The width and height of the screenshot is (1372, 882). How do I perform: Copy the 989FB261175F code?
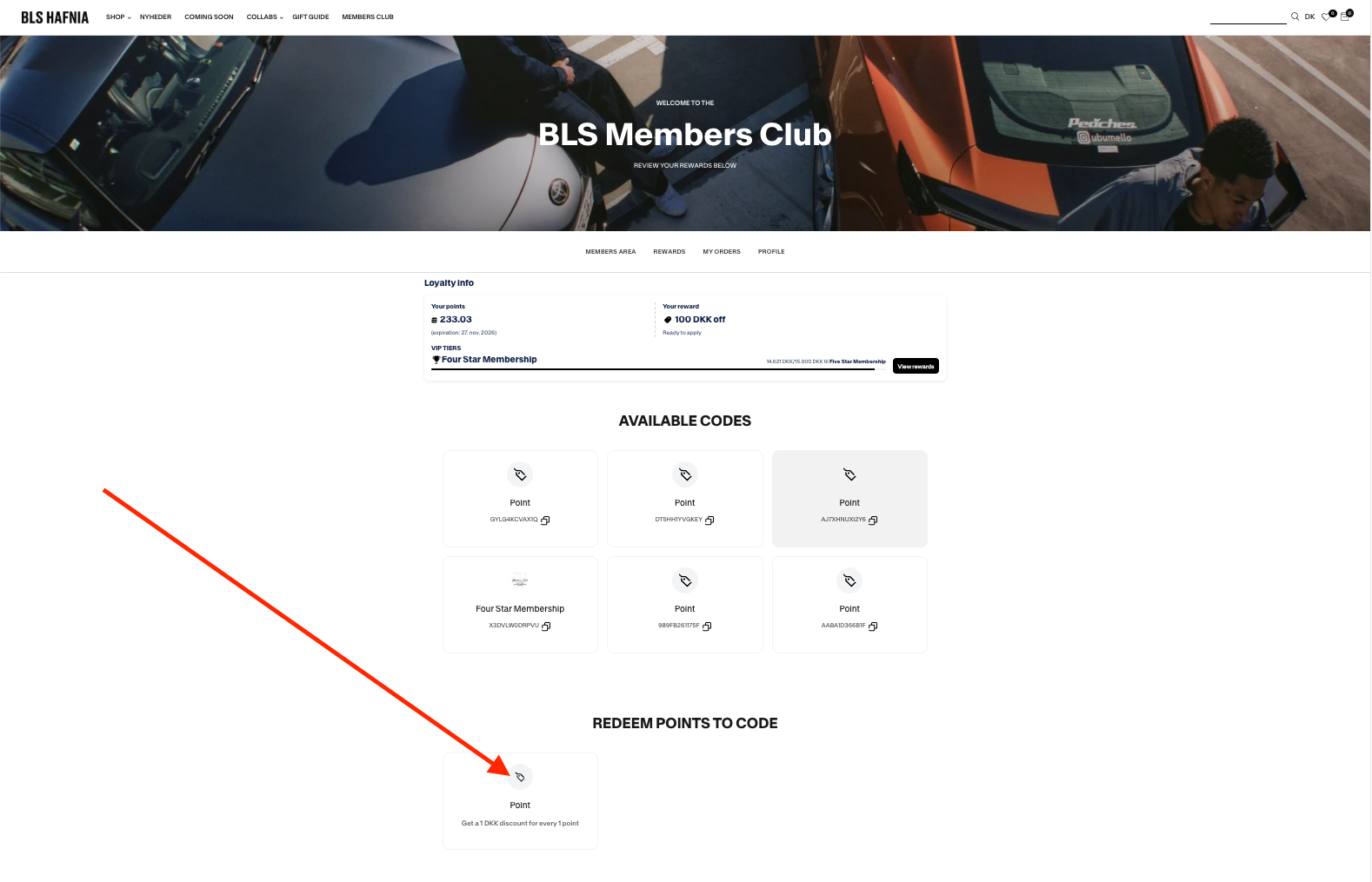click(x=707, y=627)
